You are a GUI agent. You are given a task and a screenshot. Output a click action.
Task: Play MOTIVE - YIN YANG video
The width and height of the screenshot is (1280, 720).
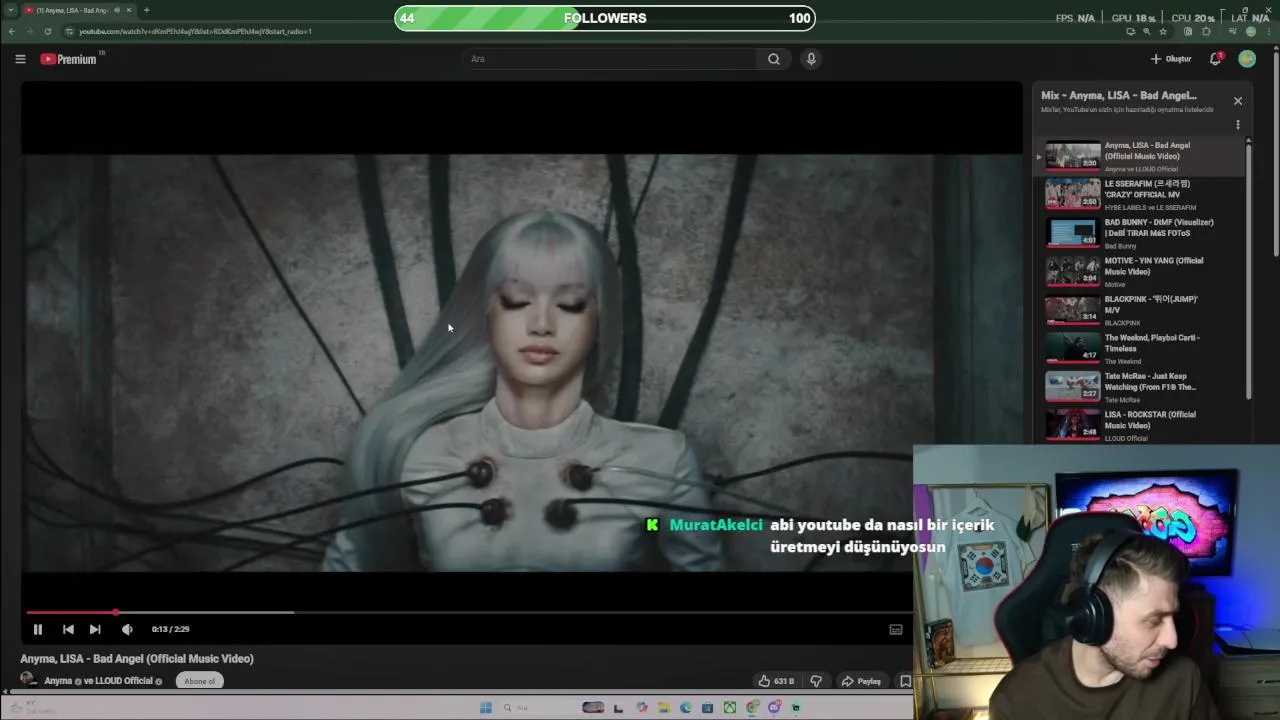pos(1140,271)
